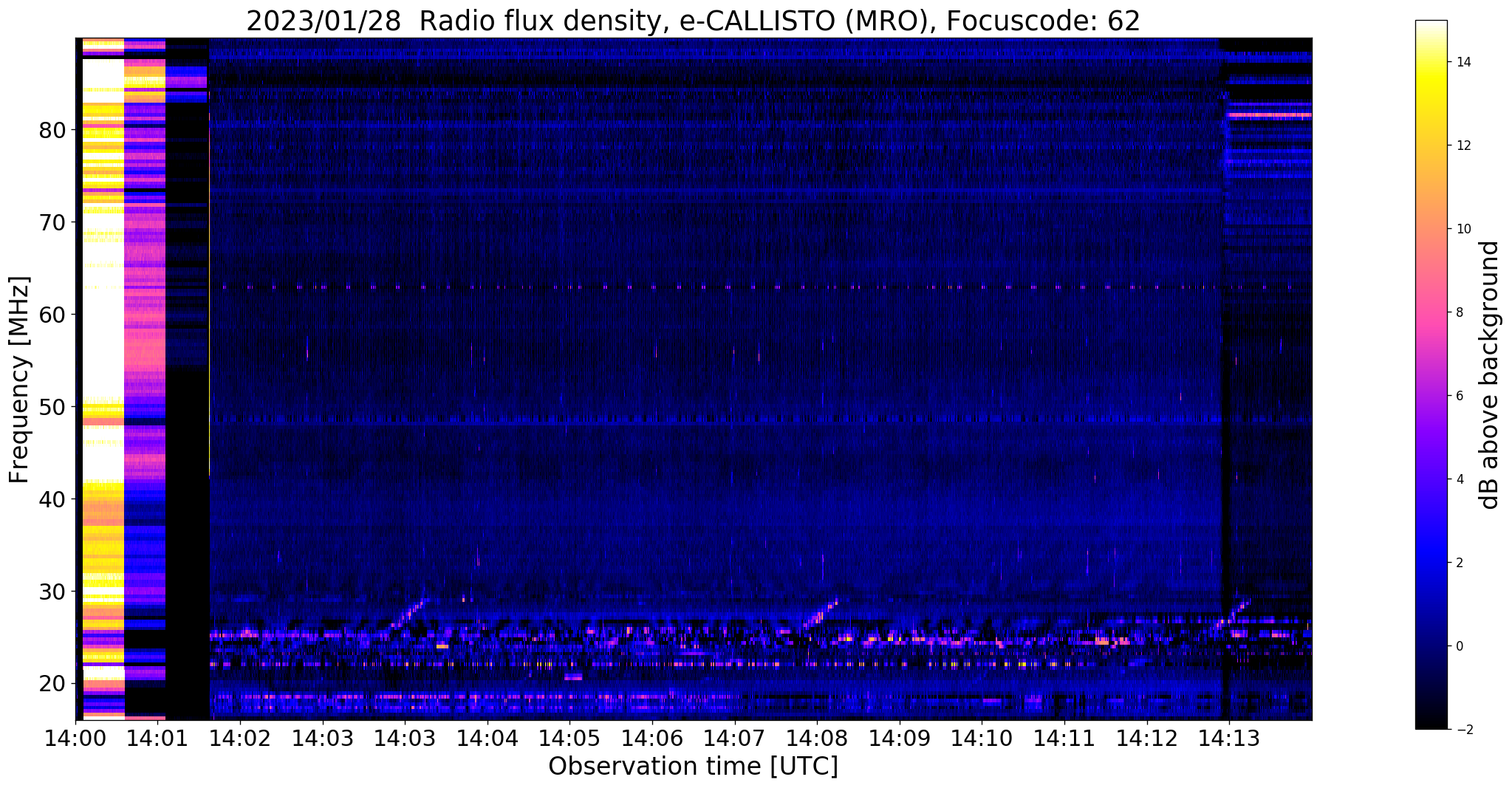Click the 14:02 tick label on time axis
This screenshot has width=1512, height=788.
tap(240, 738)
